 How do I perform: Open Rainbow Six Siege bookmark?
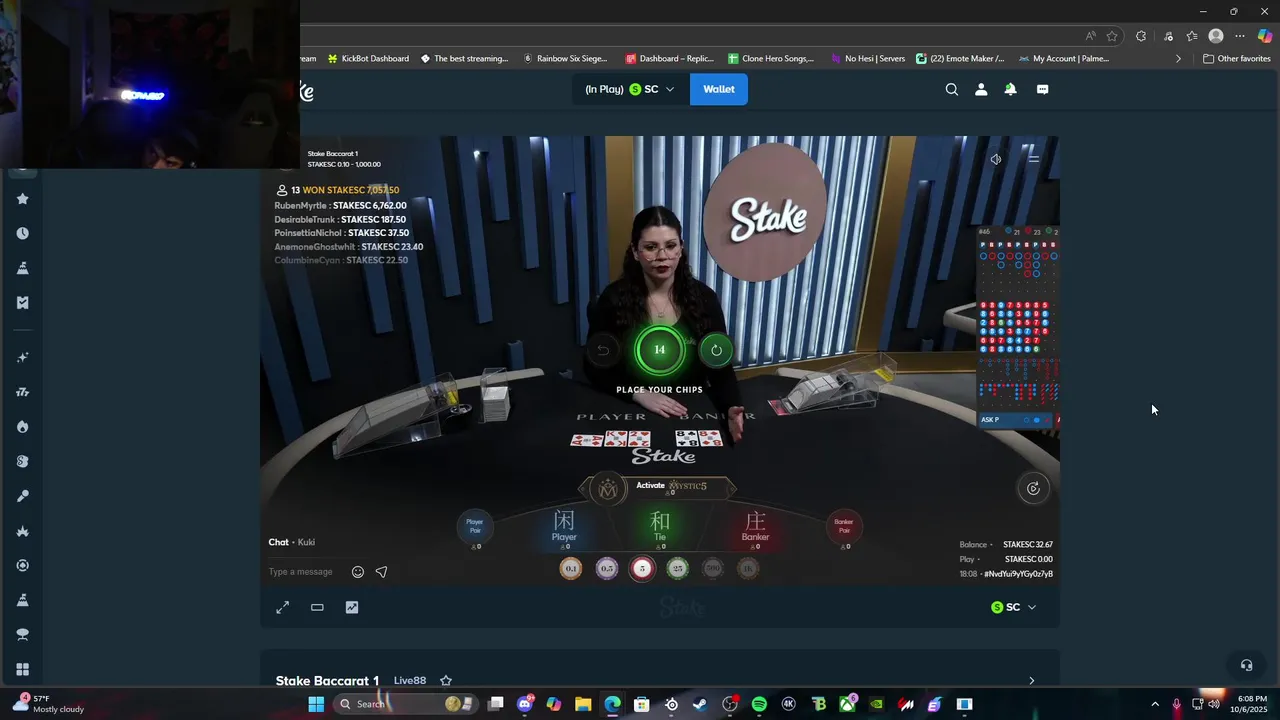566,59
